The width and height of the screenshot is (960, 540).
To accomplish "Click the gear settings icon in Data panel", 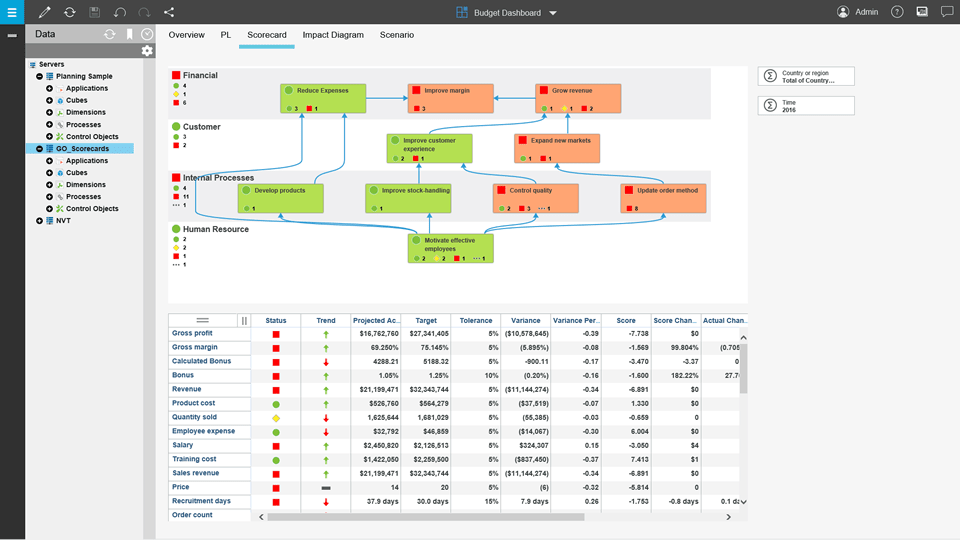I will pos(147,51).
